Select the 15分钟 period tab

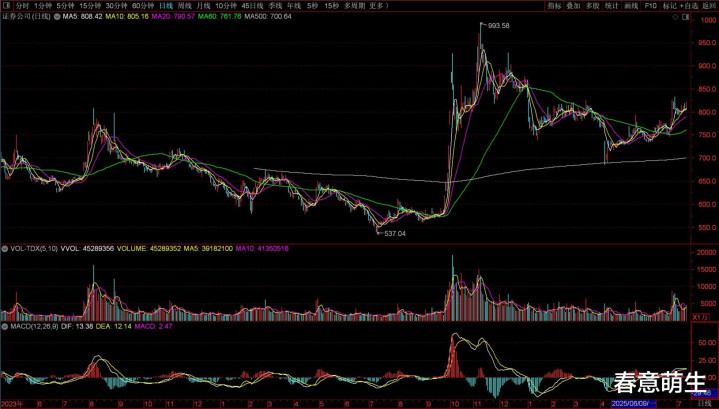(x=90, y=6)
